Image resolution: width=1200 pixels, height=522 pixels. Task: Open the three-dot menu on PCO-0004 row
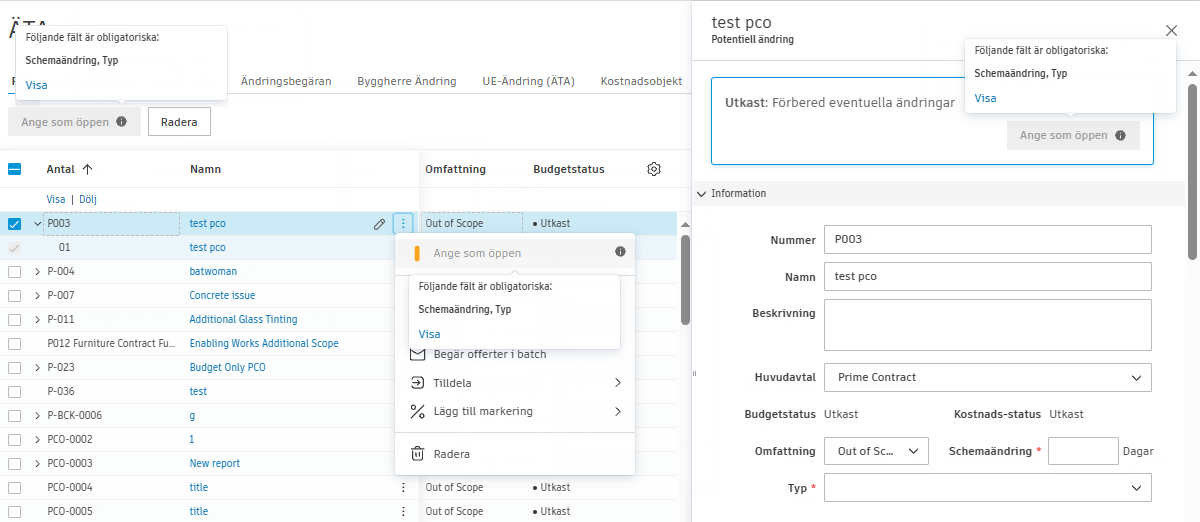[x=403, y=488]
